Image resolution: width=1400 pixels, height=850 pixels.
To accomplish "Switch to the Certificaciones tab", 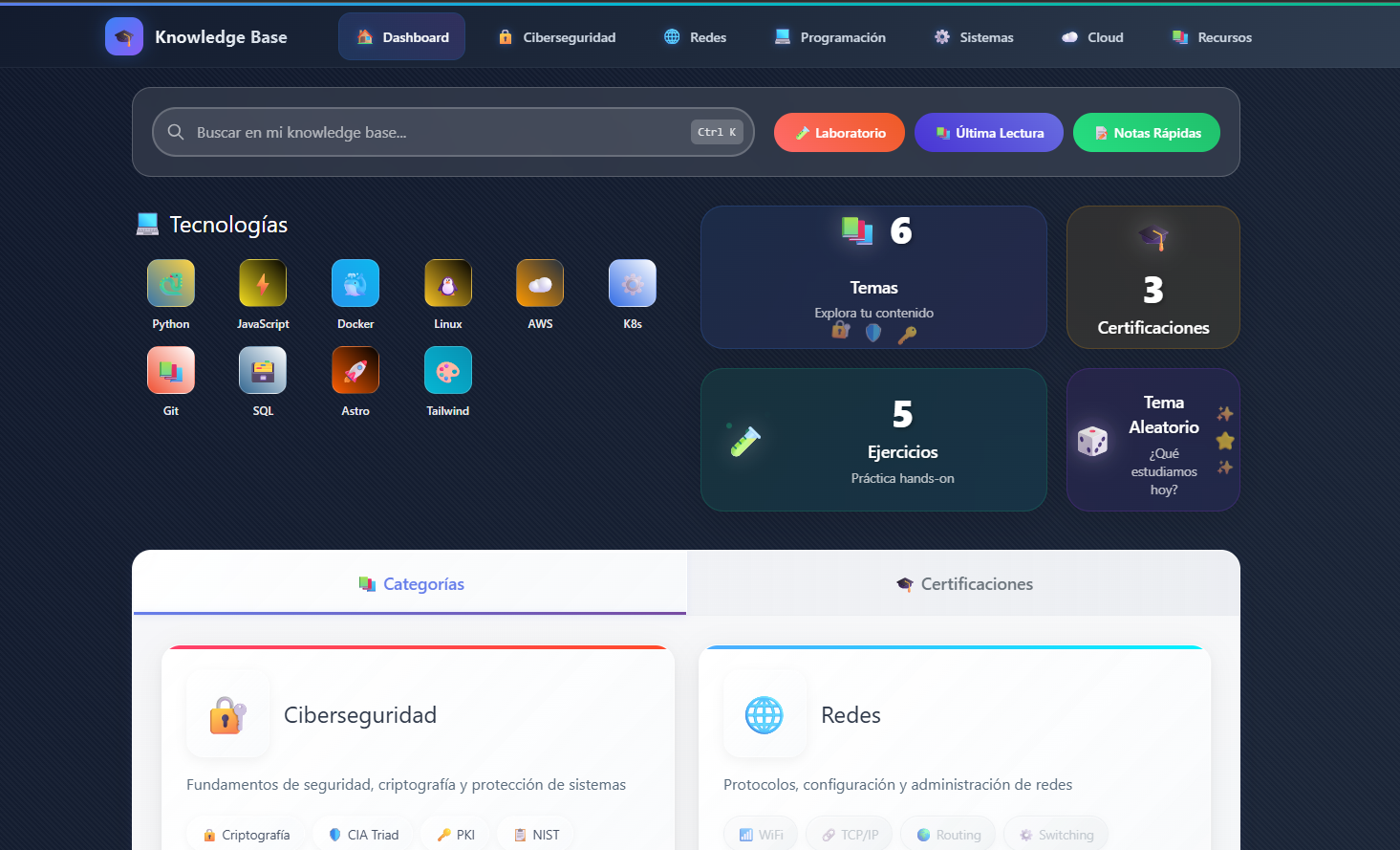I will [963, 583].
